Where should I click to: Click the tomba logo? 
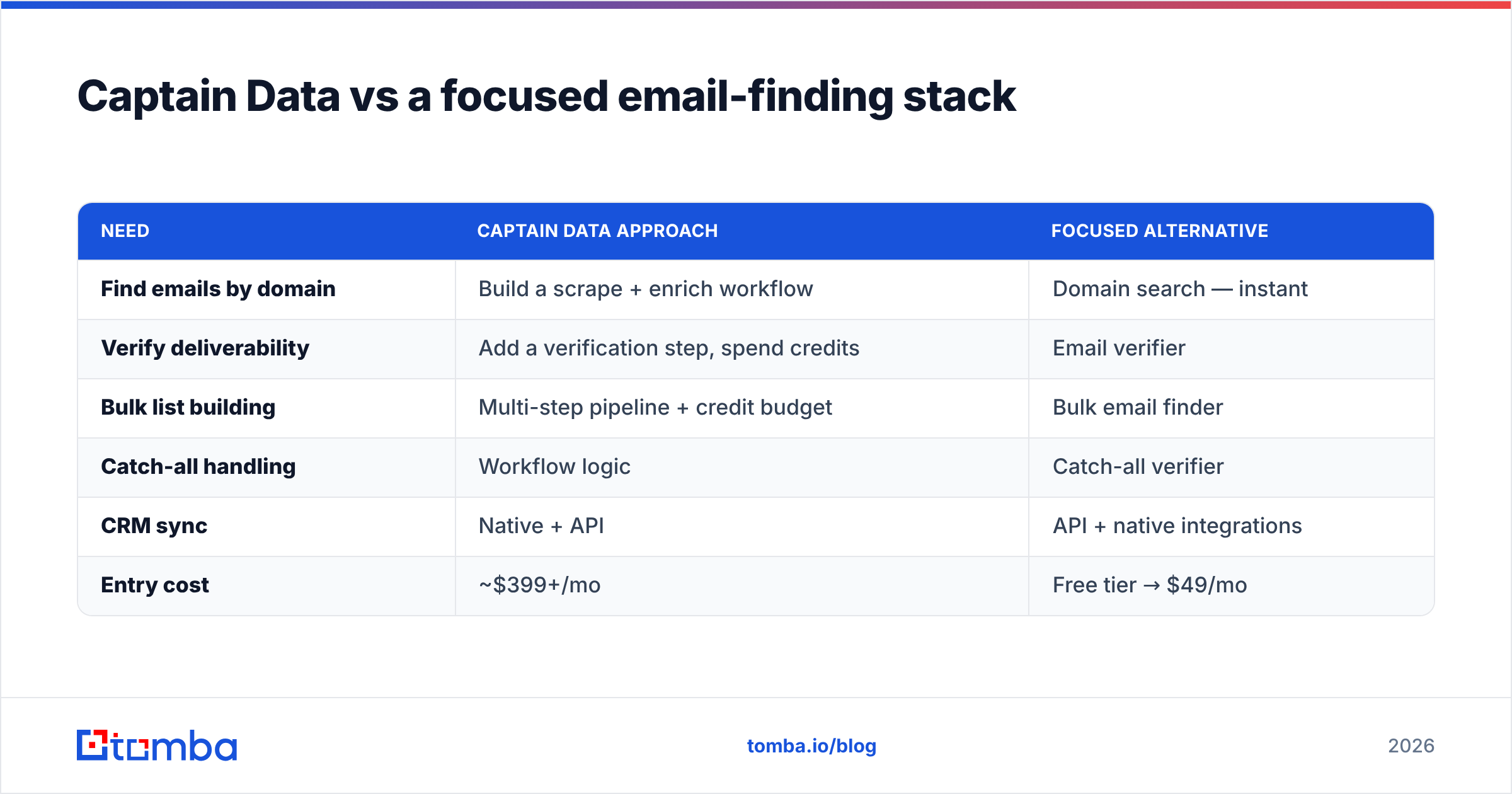157,745
